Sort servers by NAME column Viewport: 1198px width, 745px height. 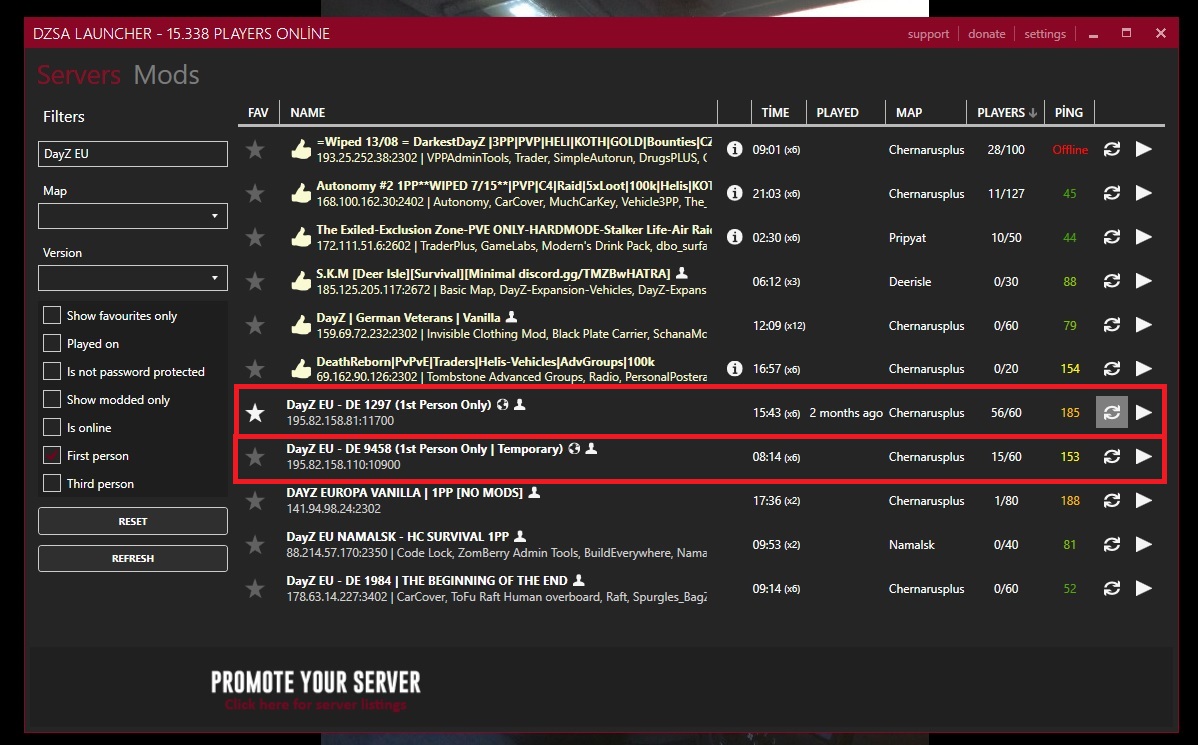308,112
